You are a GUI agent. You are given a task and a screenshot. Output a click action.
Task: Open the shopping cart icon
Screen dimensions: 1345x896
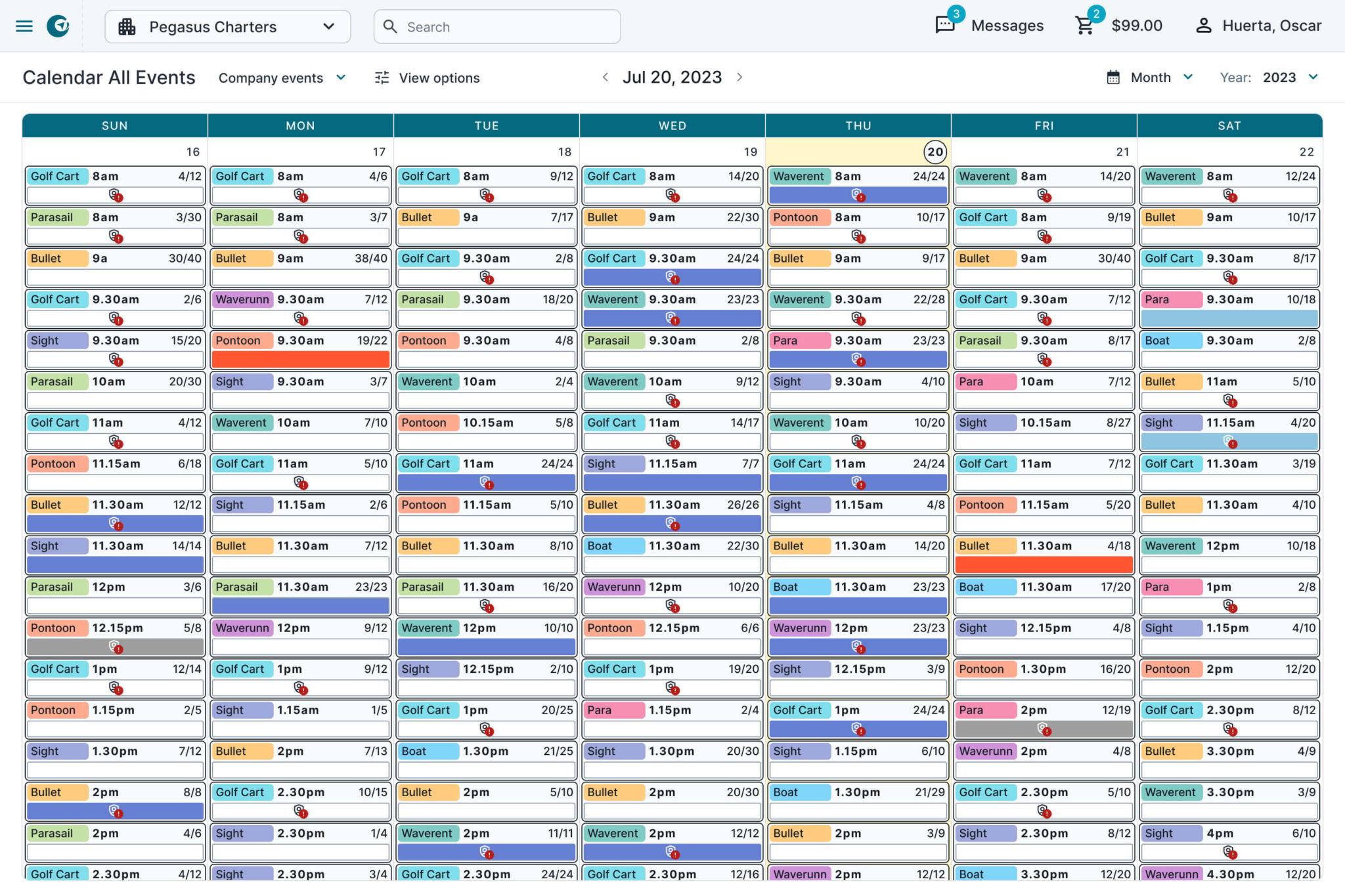click(x=1084, y=26)
